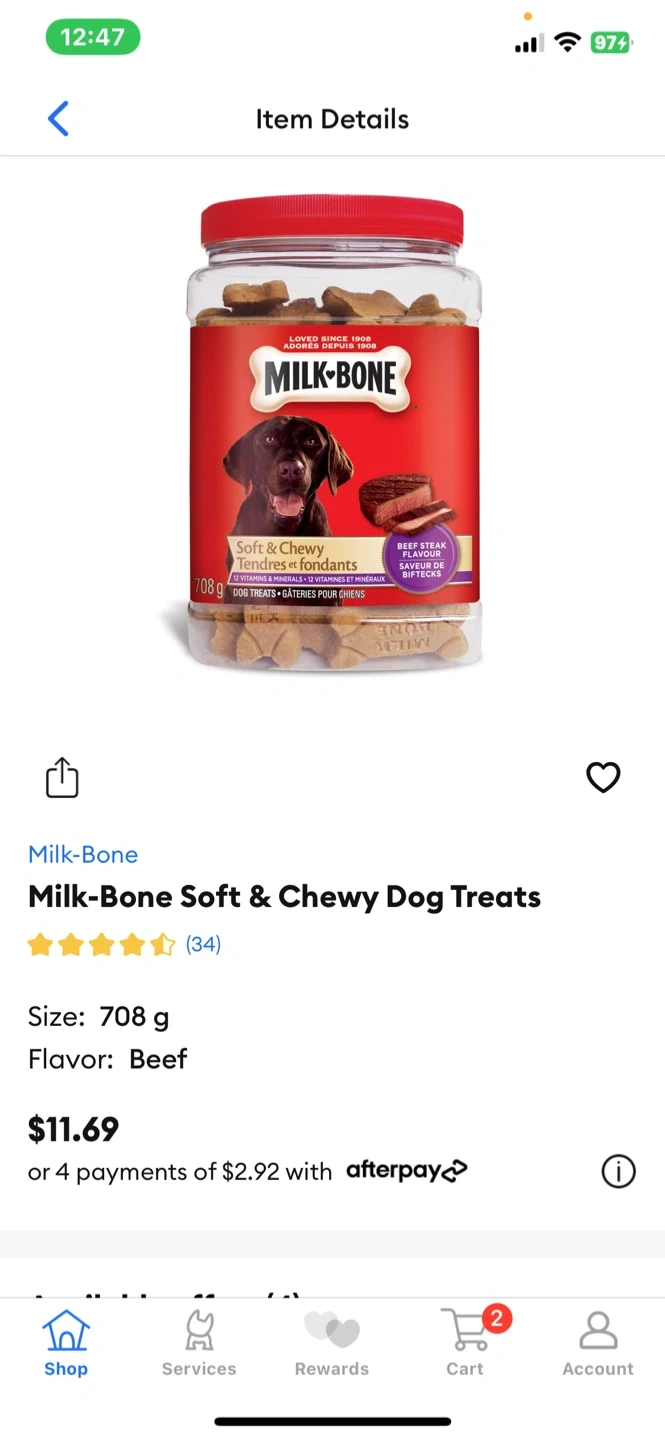
Task: Tap the Milk-Bone brand link
Action: 83,855
